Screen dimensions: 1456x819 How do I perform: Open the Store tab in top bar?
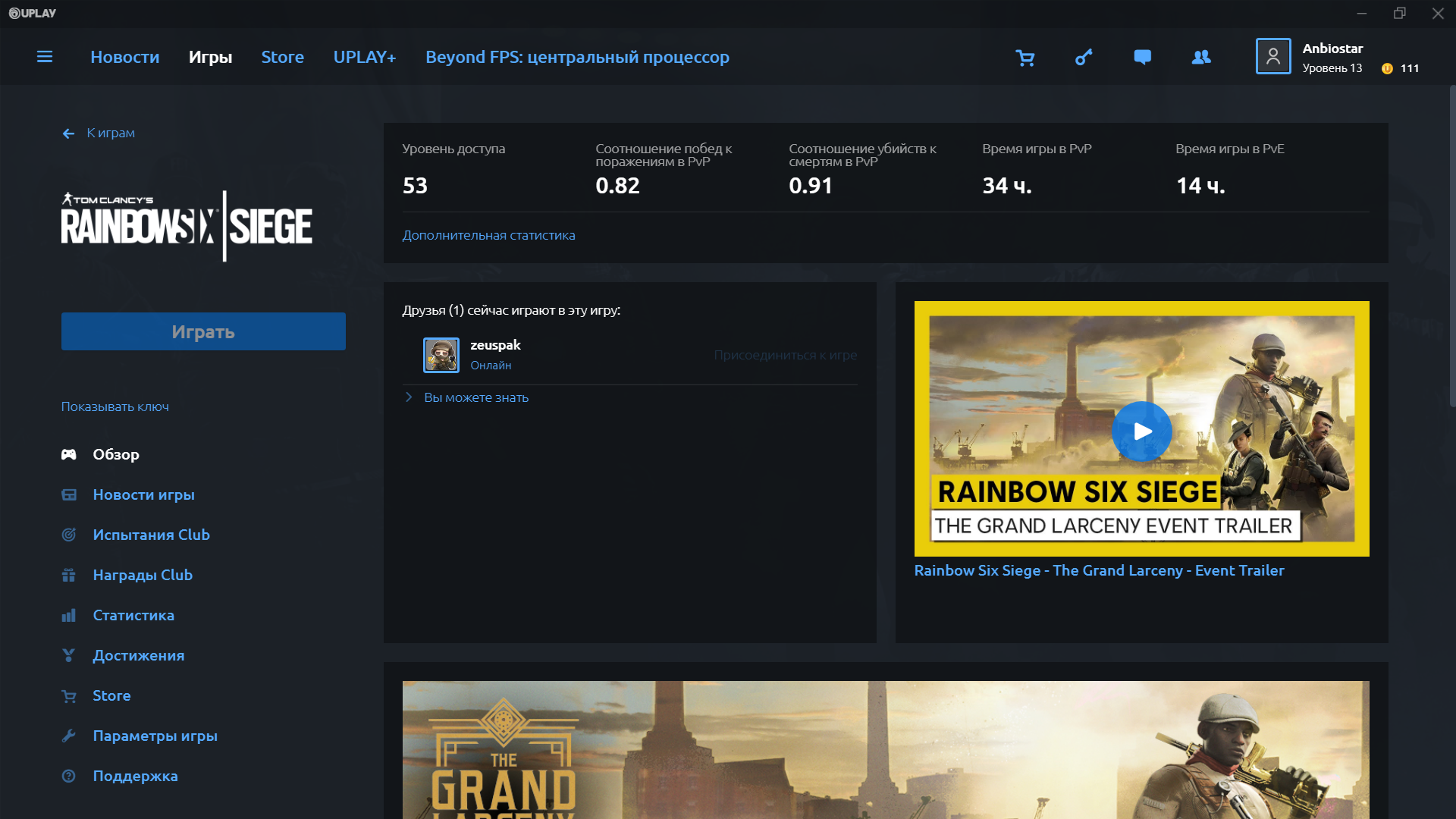coord(283,57)
